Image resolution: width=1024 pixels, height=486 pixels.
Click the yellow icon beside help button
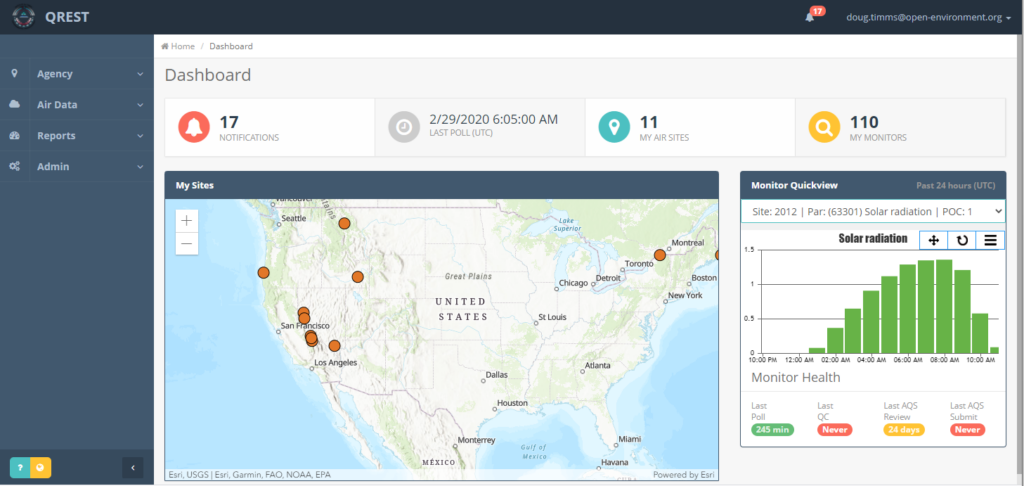coord(40,468)
